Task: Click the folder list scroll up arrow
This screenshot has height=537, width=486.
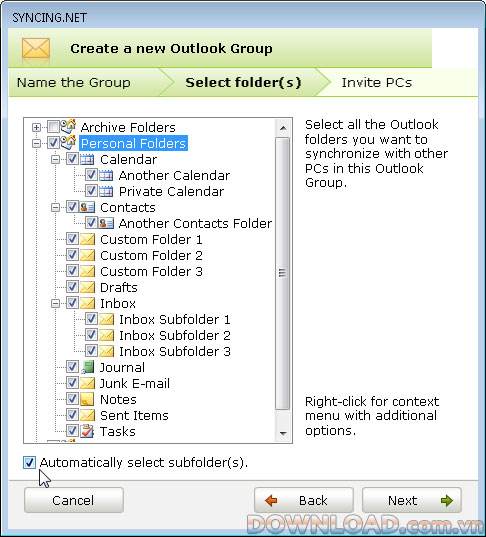Action: tap(283, 128)
